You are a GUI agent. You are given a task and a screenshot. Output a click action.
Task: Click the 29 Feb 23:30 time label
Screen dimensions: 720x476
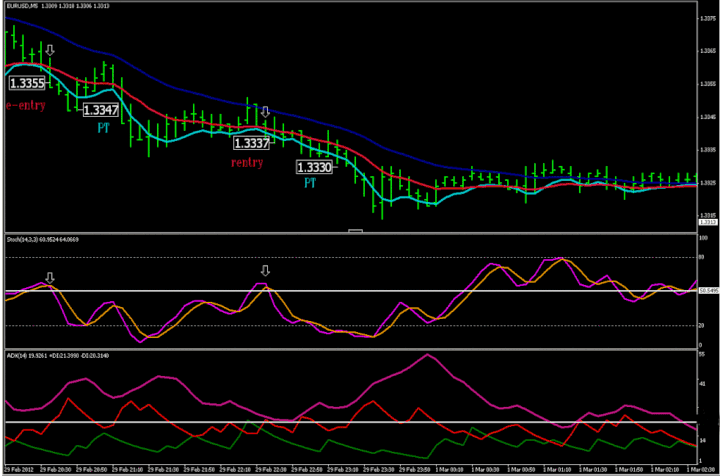378,470
